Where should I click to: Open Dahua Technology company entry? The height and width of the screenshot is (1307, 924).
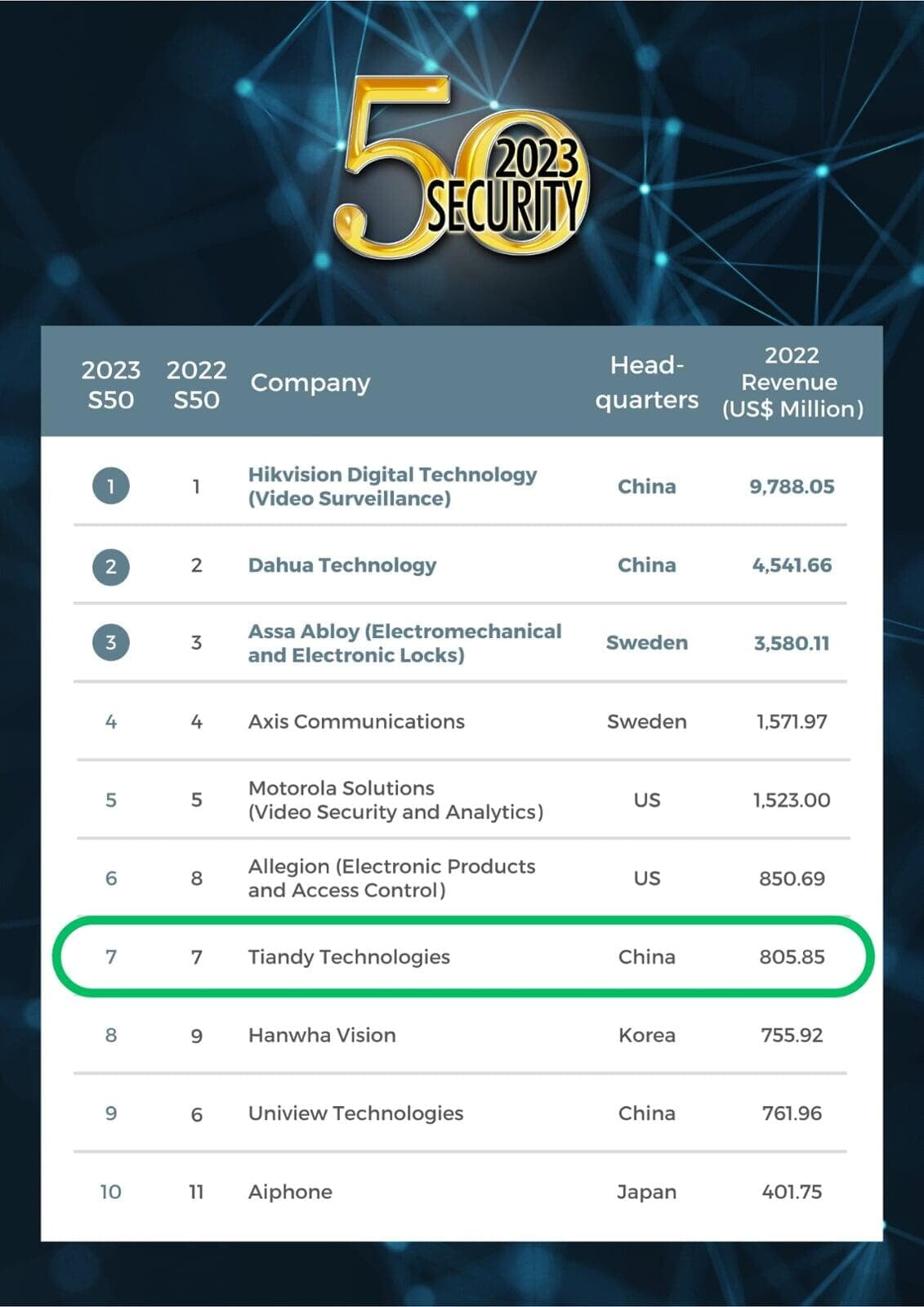coord(342,565)
